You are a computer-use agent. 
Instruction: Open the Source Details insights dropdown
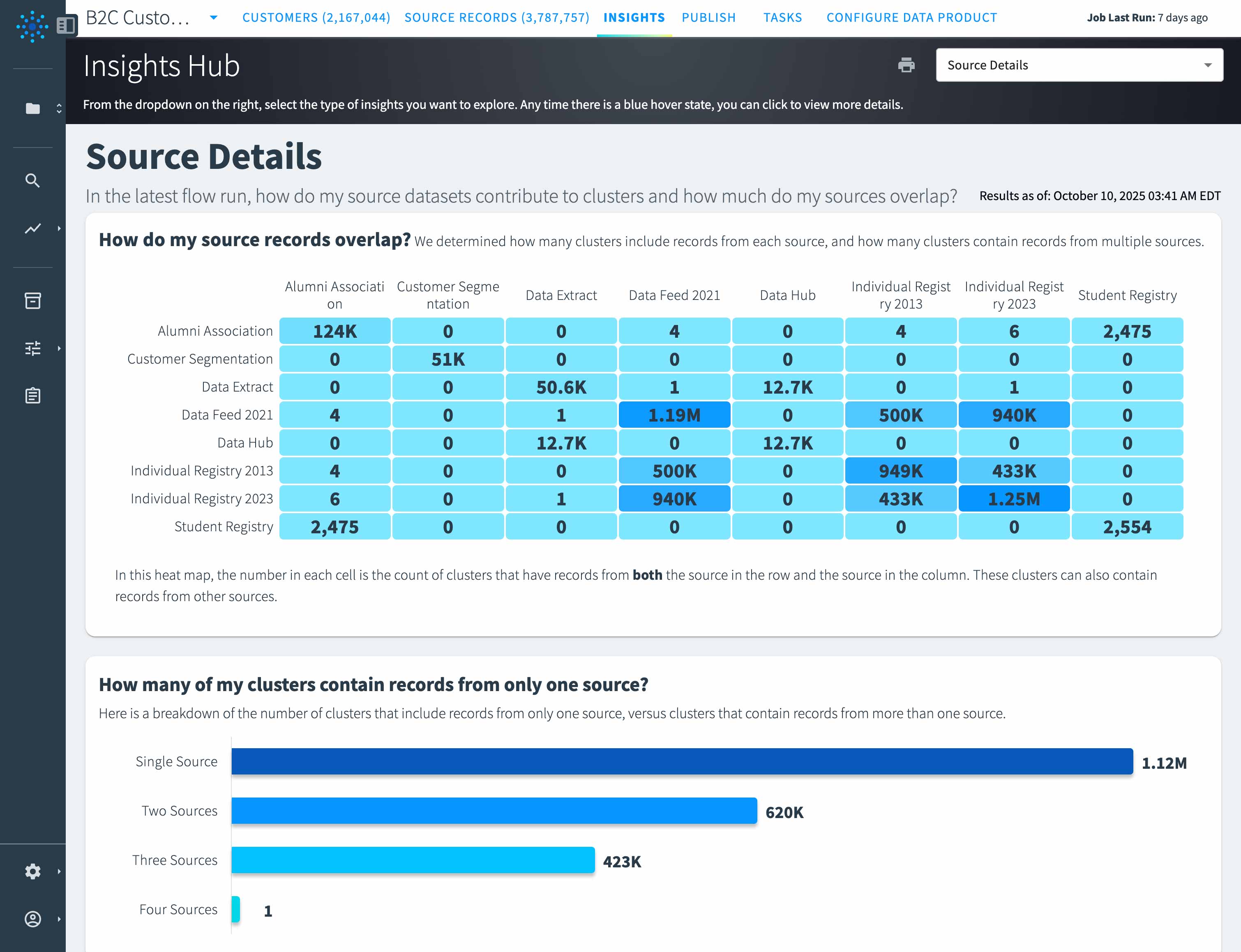(x=1079, y=65)
